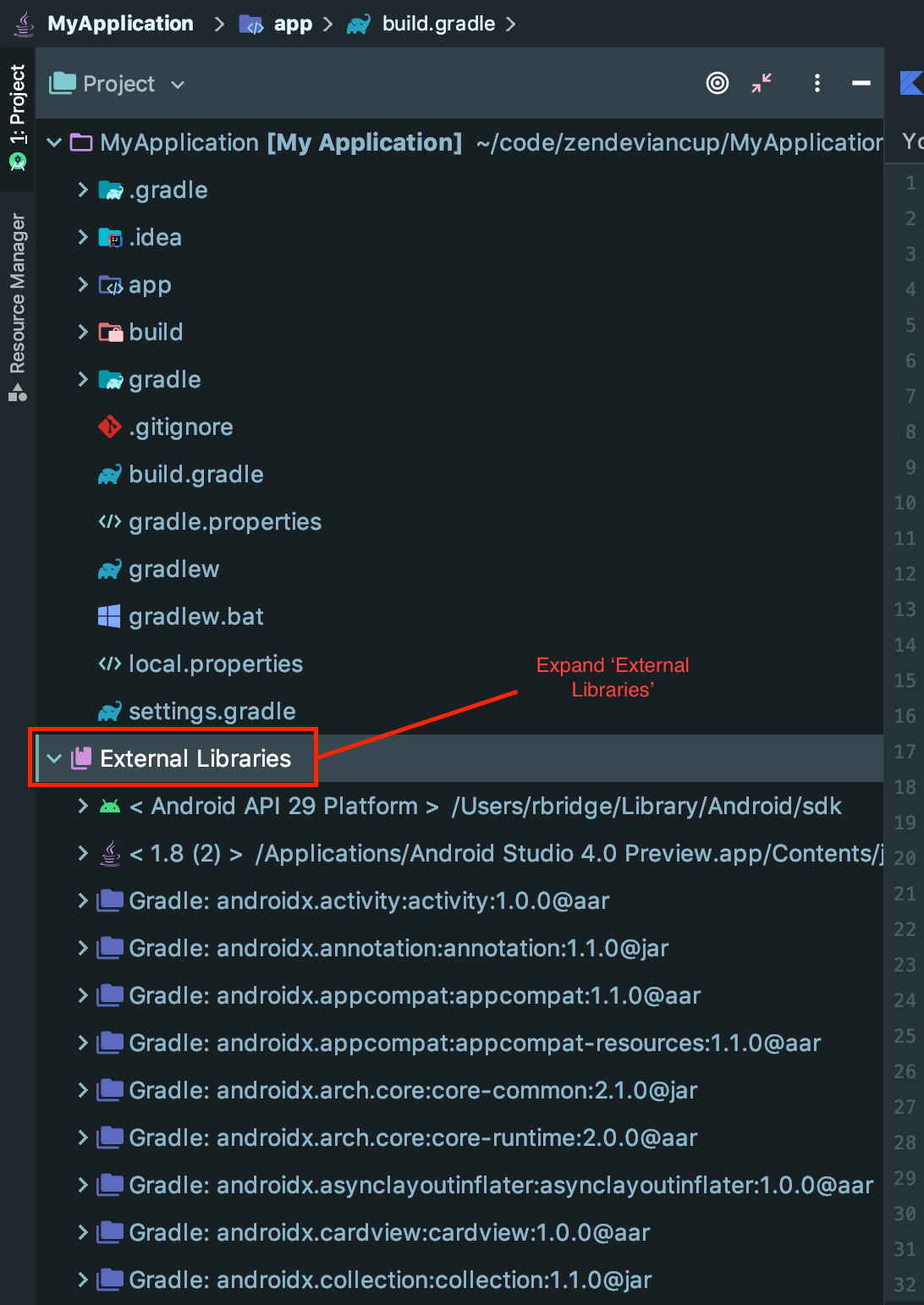
Task: Click the .gitignore git icon
Action: [110, 427]
